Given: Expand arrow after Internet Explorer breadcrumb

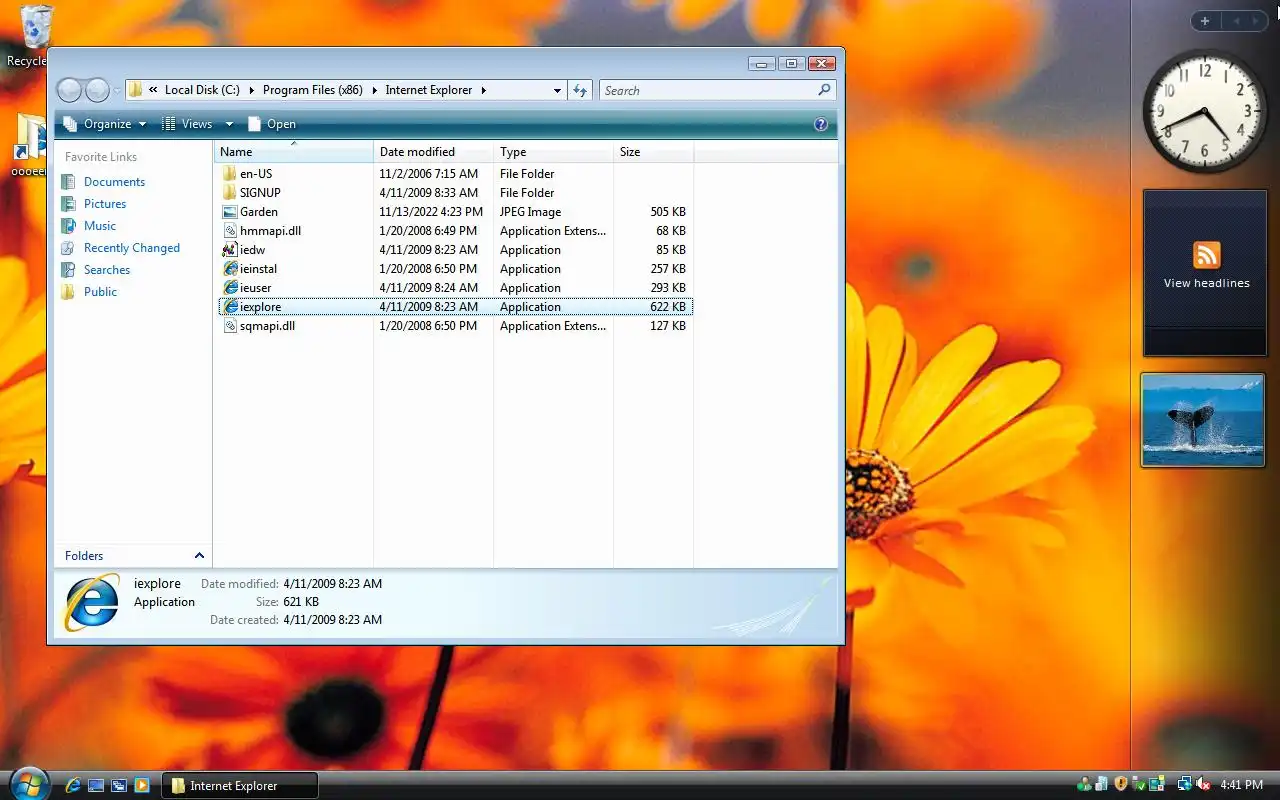Looking at the screenshot, I should pos(483,90).
